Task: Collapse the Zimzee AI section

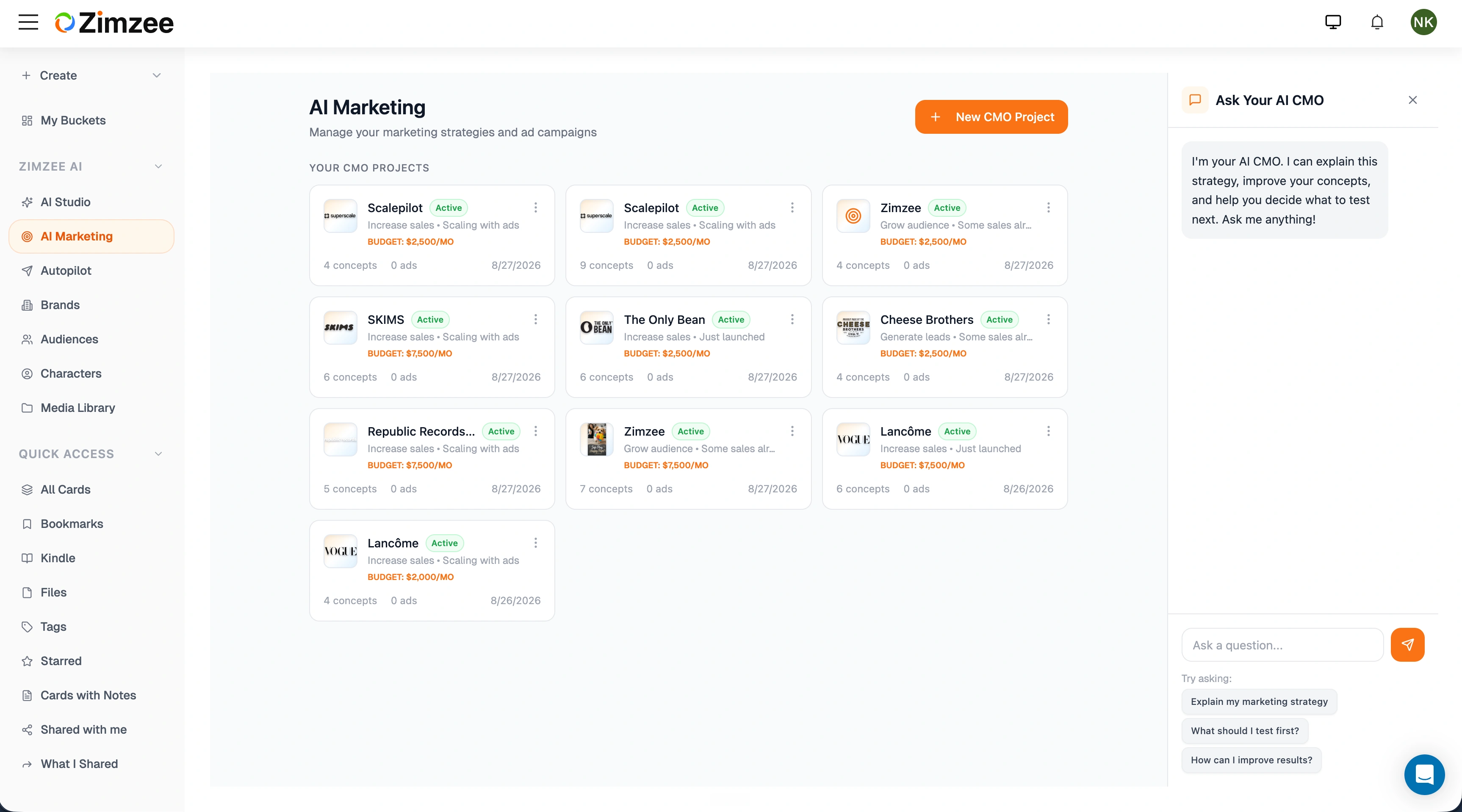Action: click(x=158, y=166)
